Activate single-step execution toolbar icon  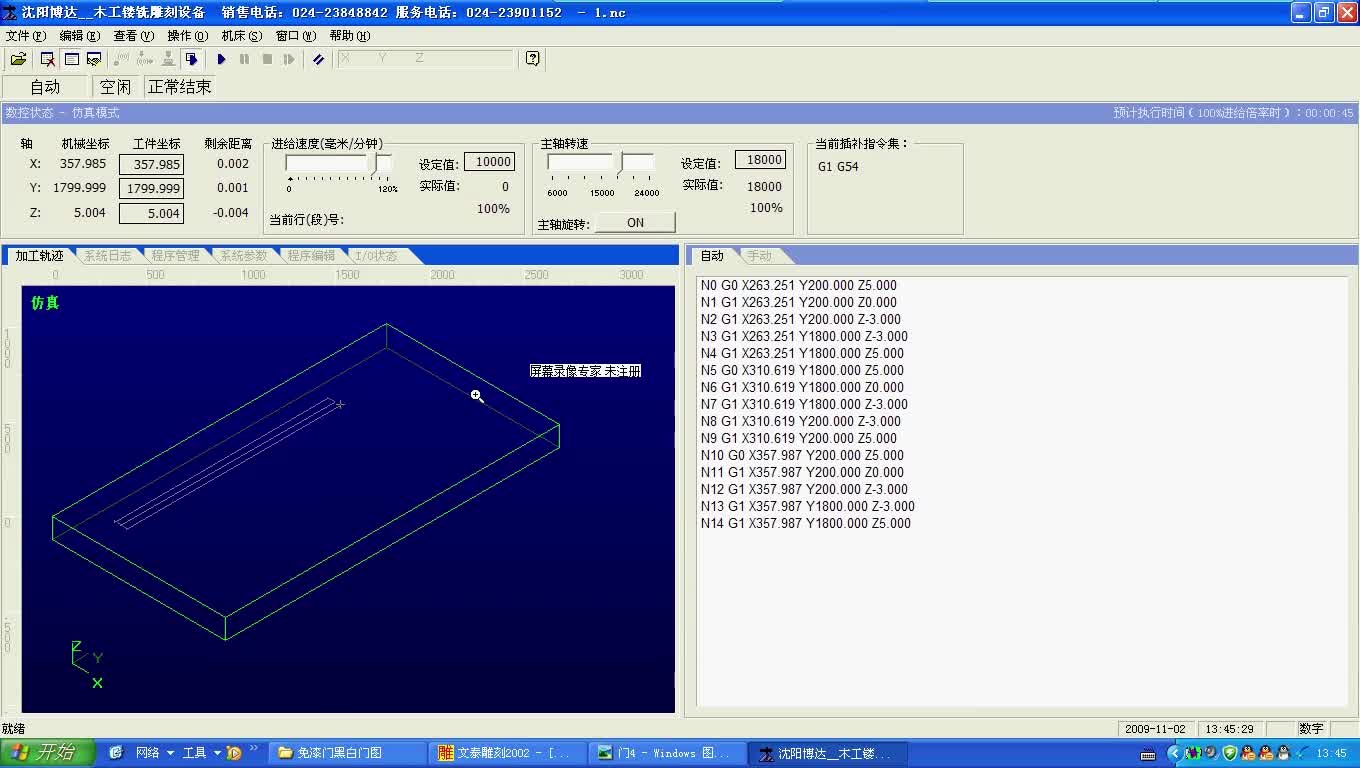(x=288, y=59)
